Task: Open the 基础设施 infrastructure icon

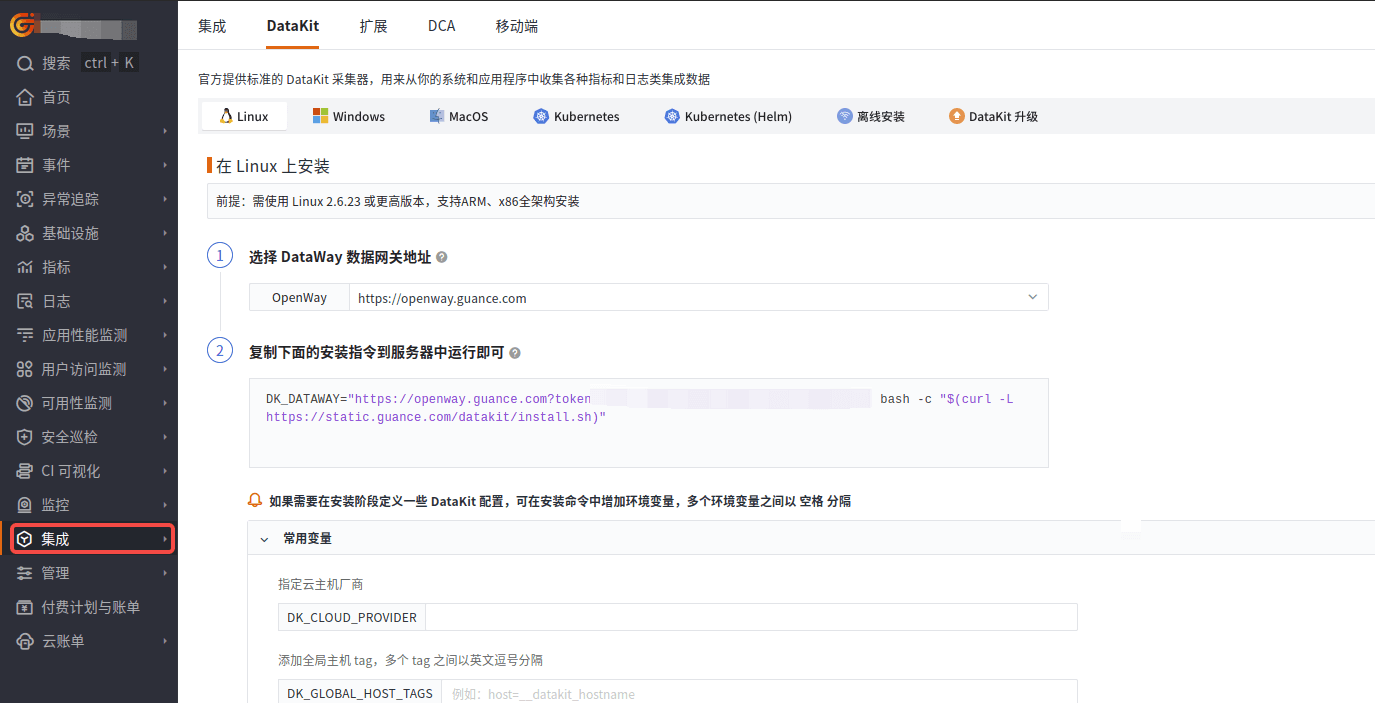Action: pyautogui.click(x=25, y=233)
